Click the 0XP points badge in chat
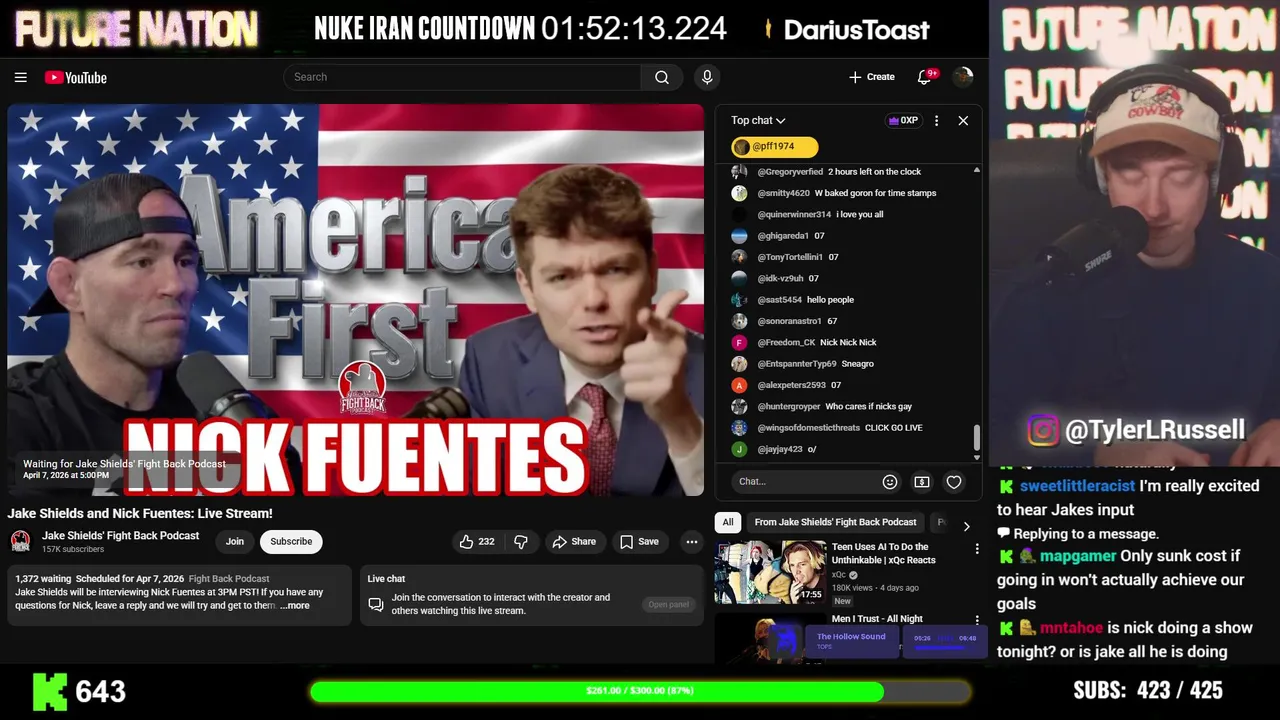1280x720 pixels. click(902, 120)
